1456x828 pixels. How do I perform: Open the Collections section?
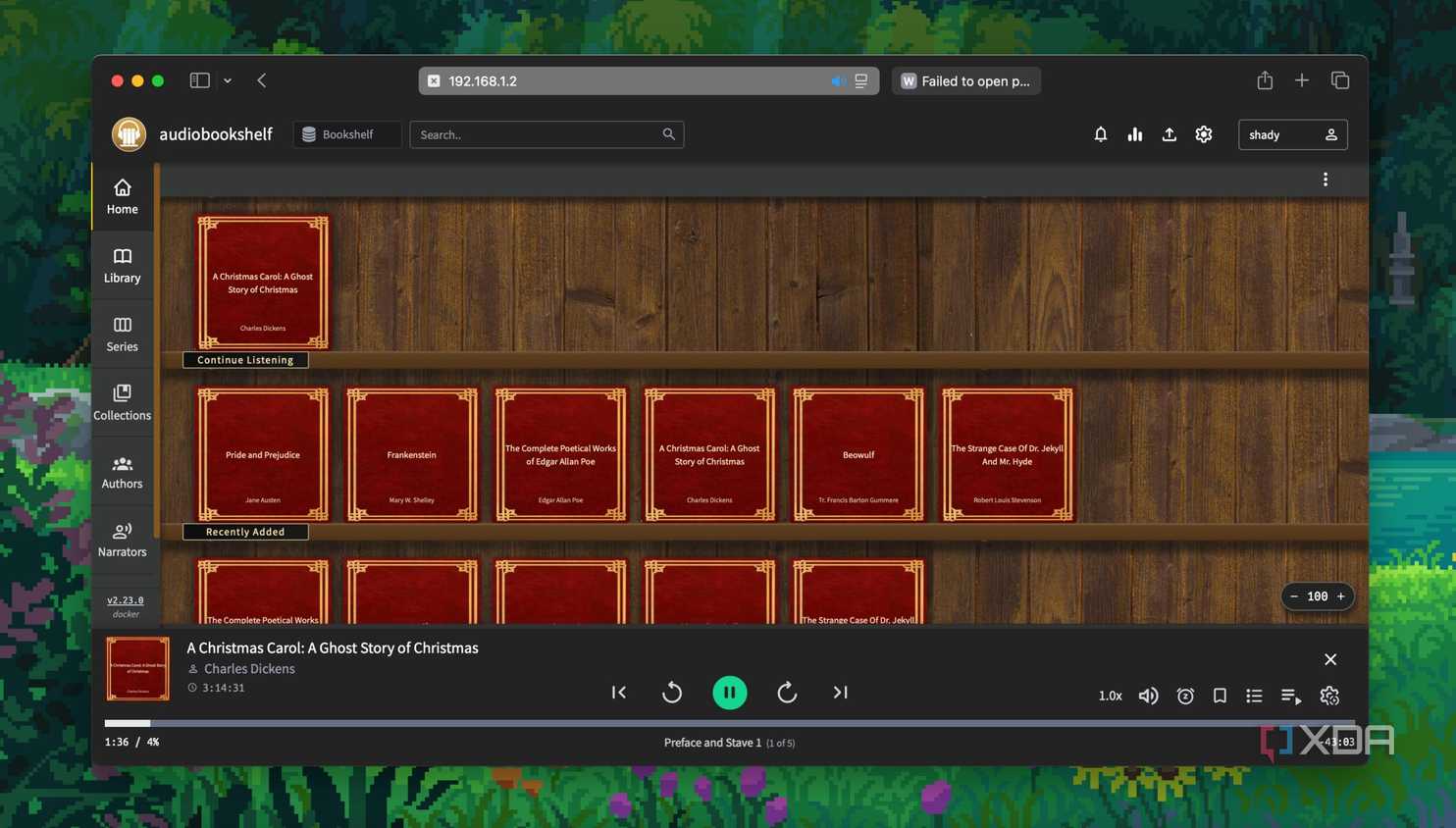point(122,402)
